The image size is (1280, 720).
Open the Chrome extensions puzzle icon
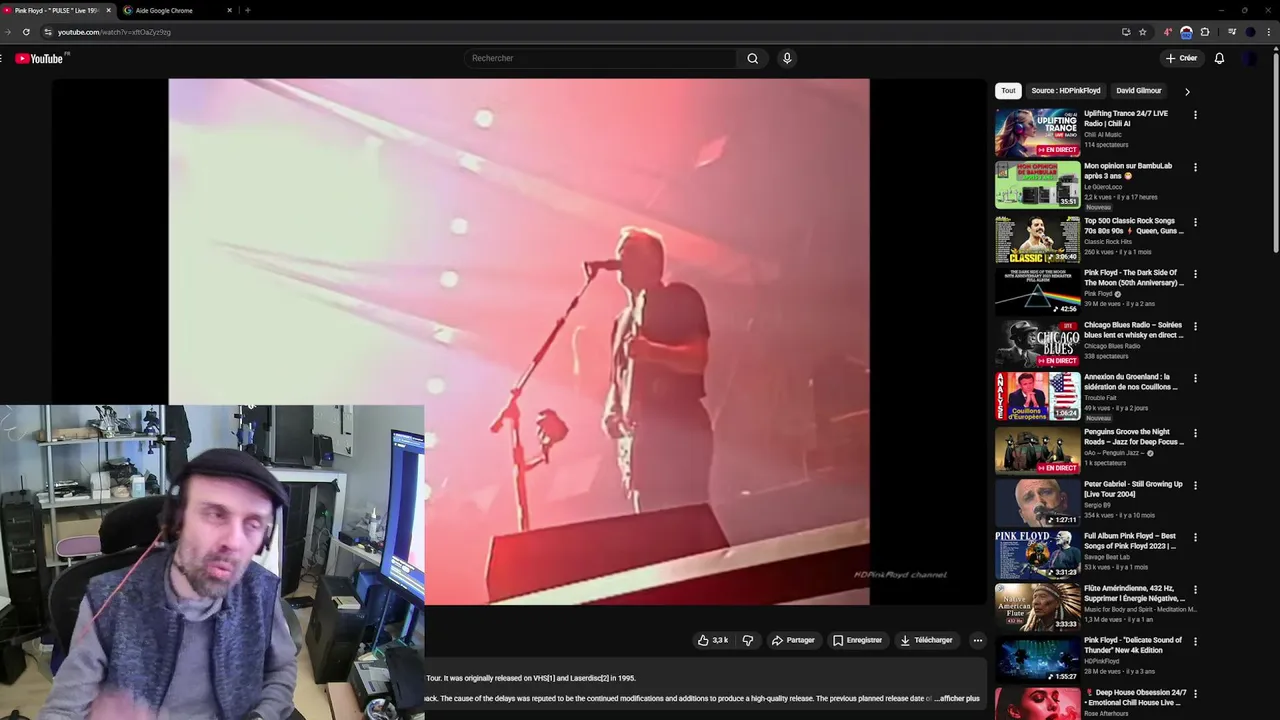pyautogui.click(x=1205, y=32)
